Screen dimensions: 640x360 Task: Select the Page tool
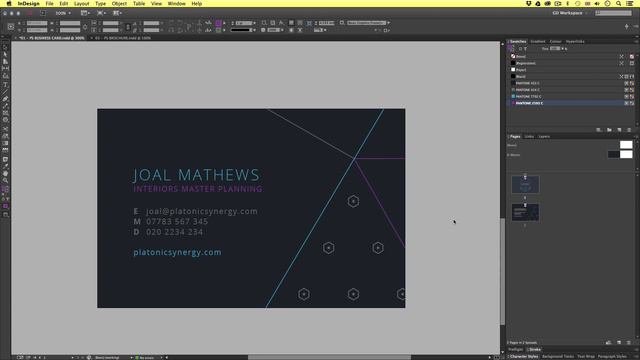[5, 62]
